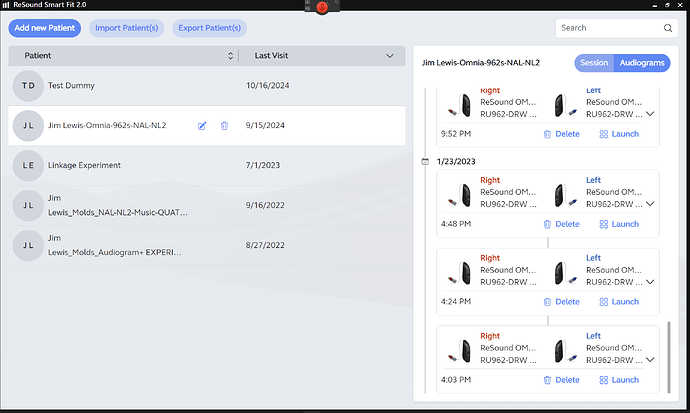
Task: Click the TD avatar for Test Dummy
Action: (x=28, y=86)
